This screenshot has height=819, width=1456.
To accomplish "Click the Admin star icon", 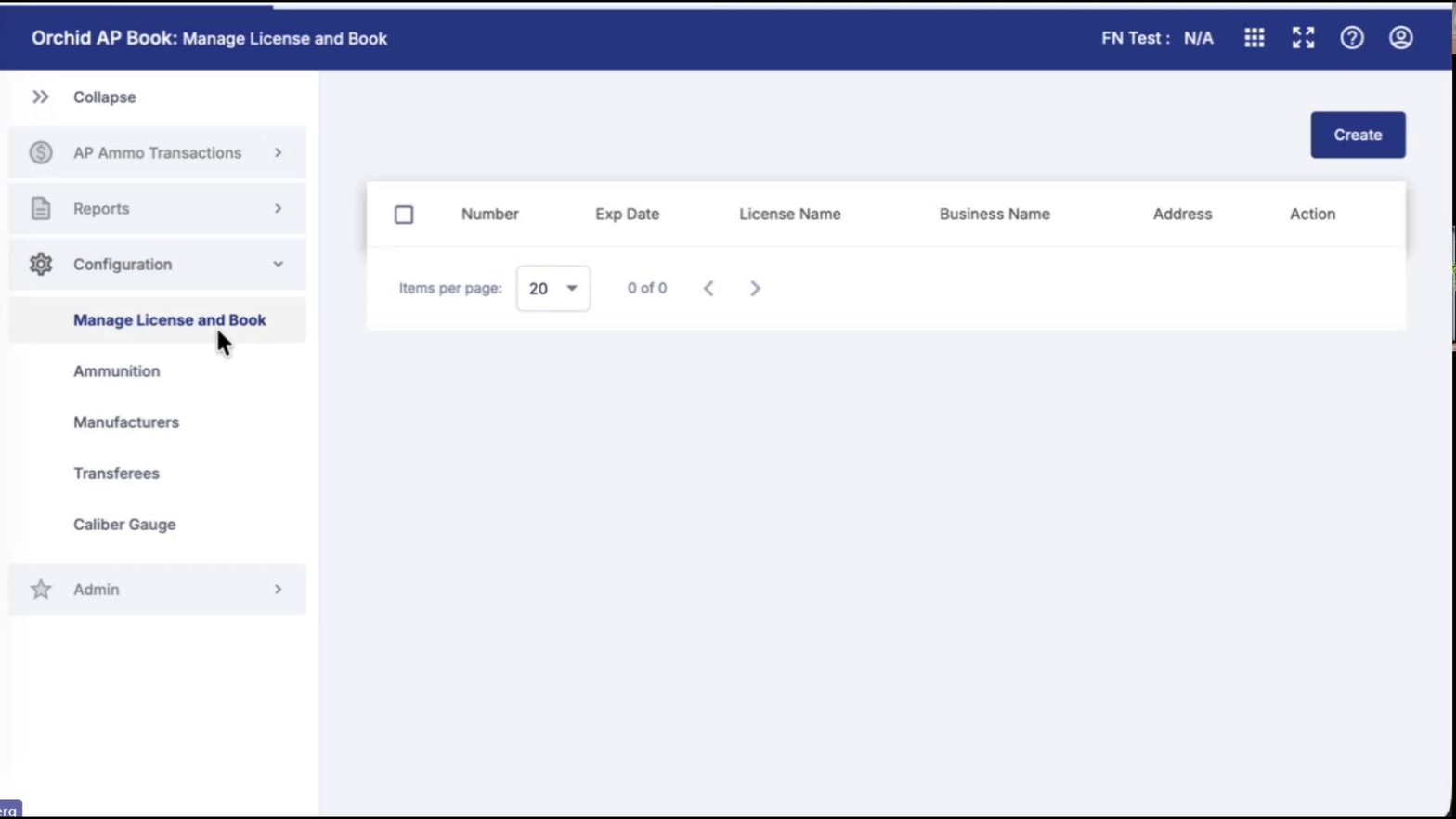I will (40, 589).
